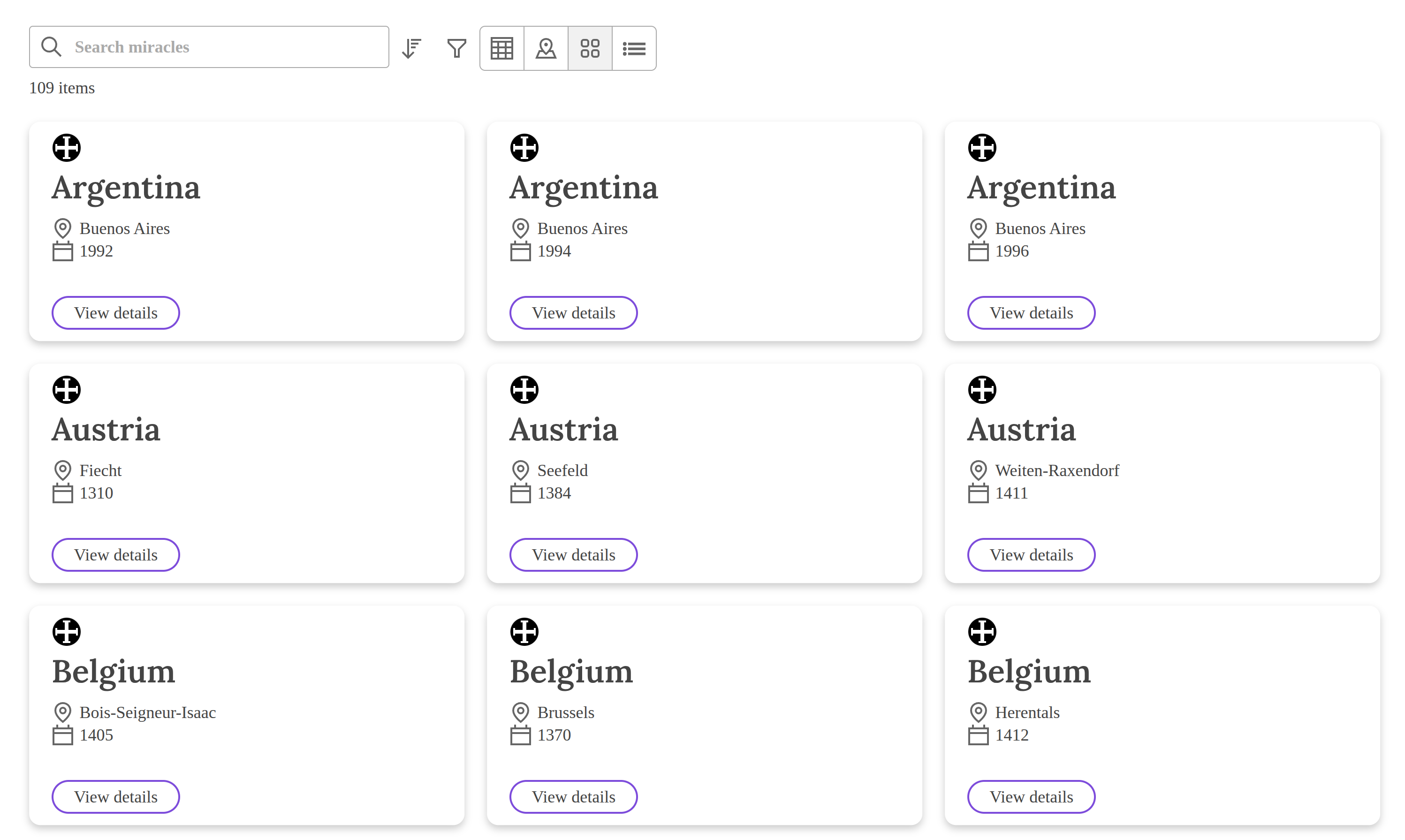Click the magnifying glass search icon

(51, 47)
